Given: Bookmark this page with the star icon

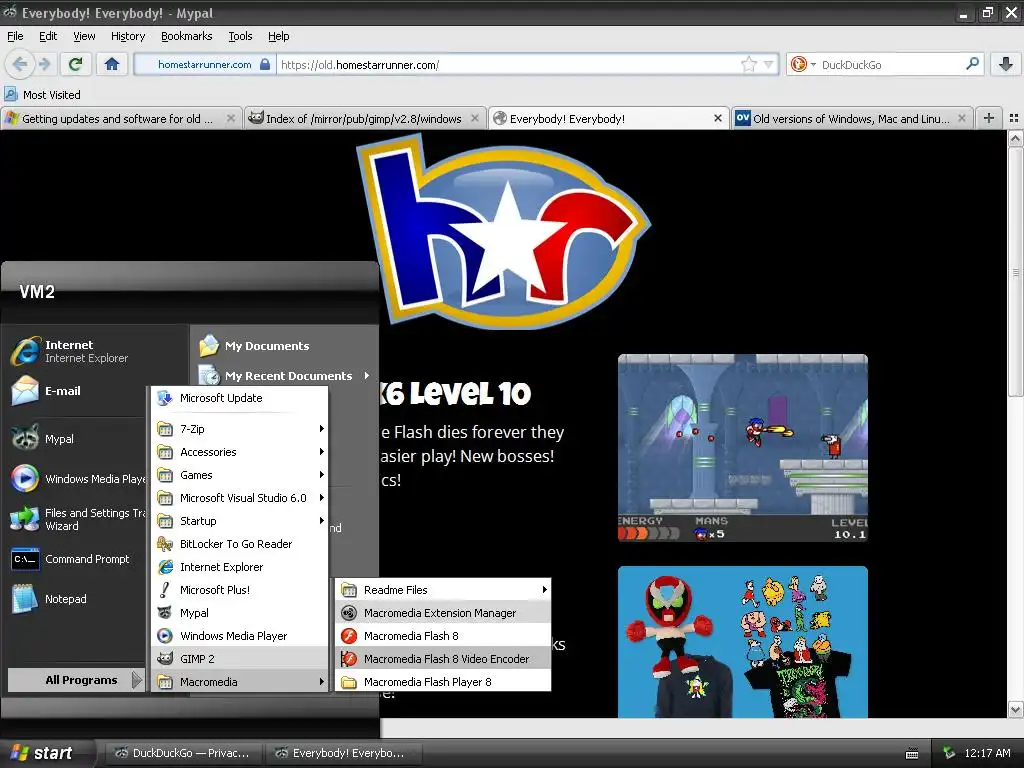Looking at the screenshot, I should pos(748,64).
